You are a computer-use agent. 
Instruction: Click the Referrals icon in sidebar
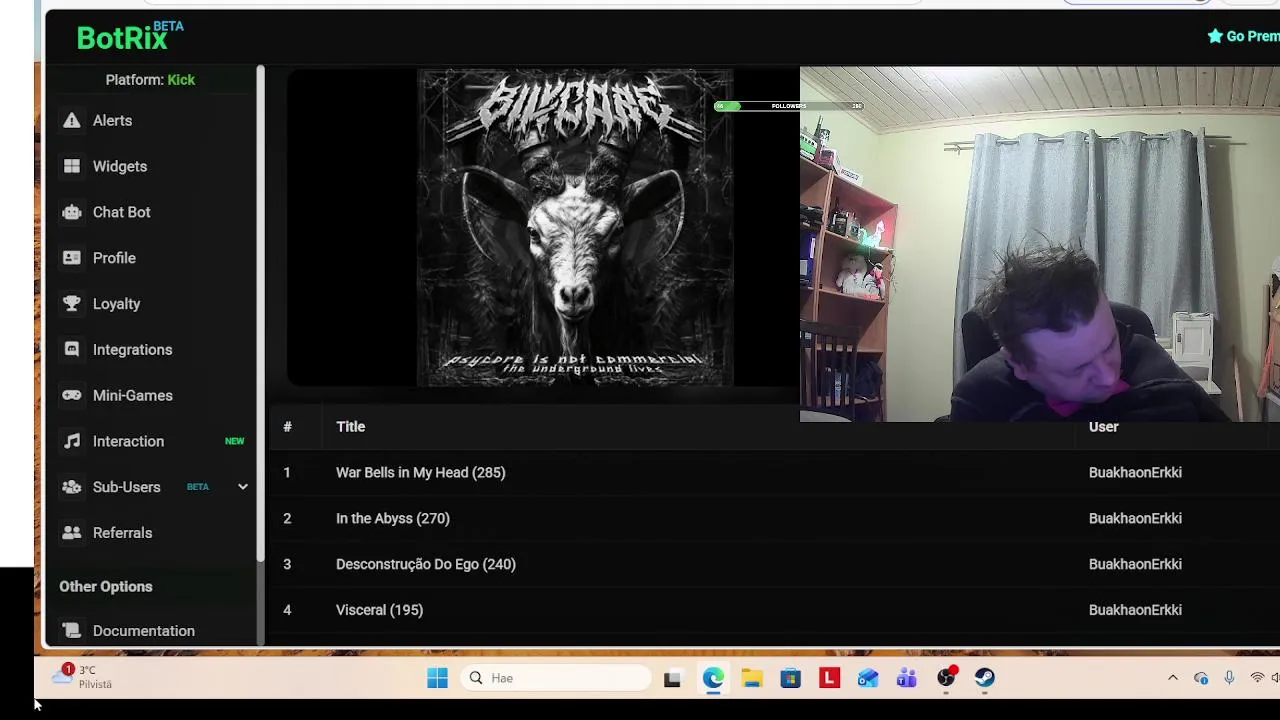[x=71, y=533]
